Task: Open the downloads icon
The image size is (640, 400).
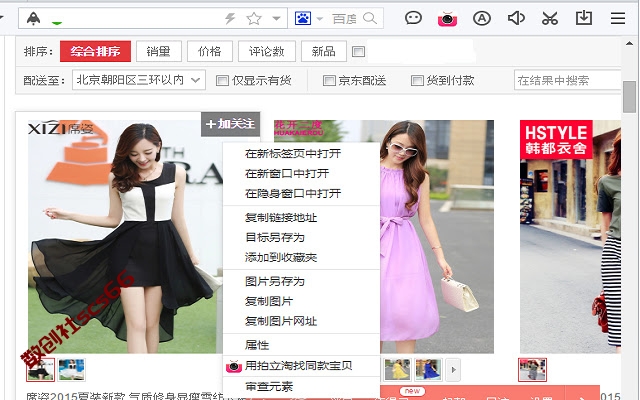Action: (x=584, y=18)
